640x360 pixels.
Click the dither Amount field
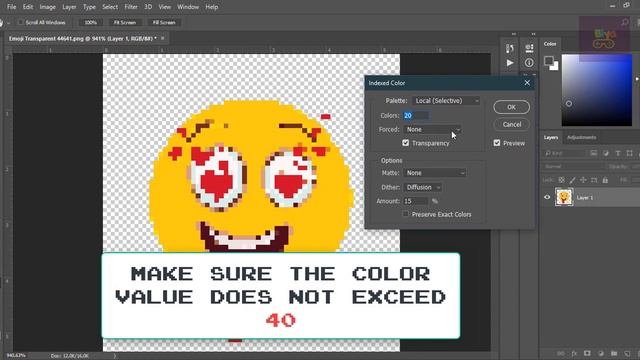(x=416, y=201)
